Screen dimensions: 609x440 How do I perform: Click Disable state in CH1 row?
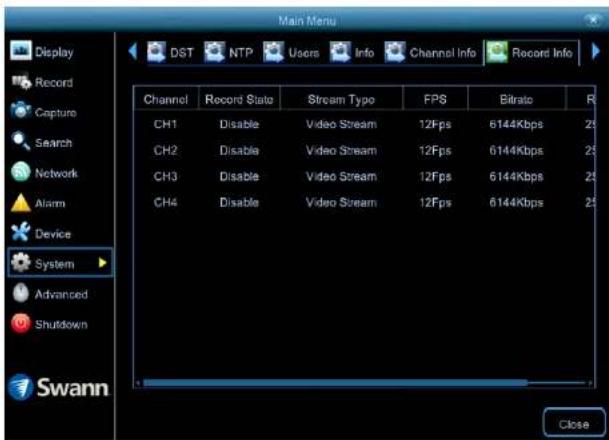point(239,124)
